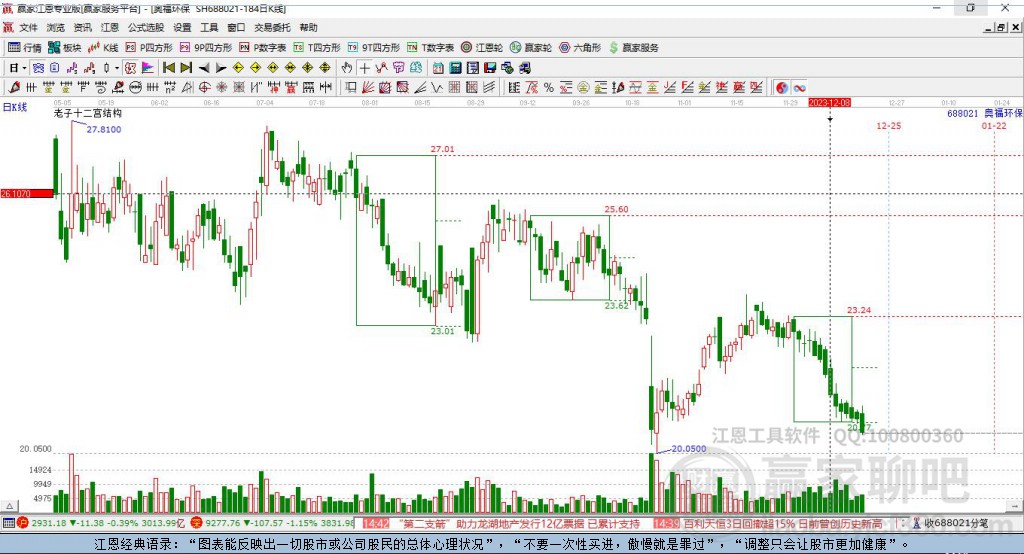Open the 浏览 menu
This screenshot has height=554, width=1024.
click(56, 27)
